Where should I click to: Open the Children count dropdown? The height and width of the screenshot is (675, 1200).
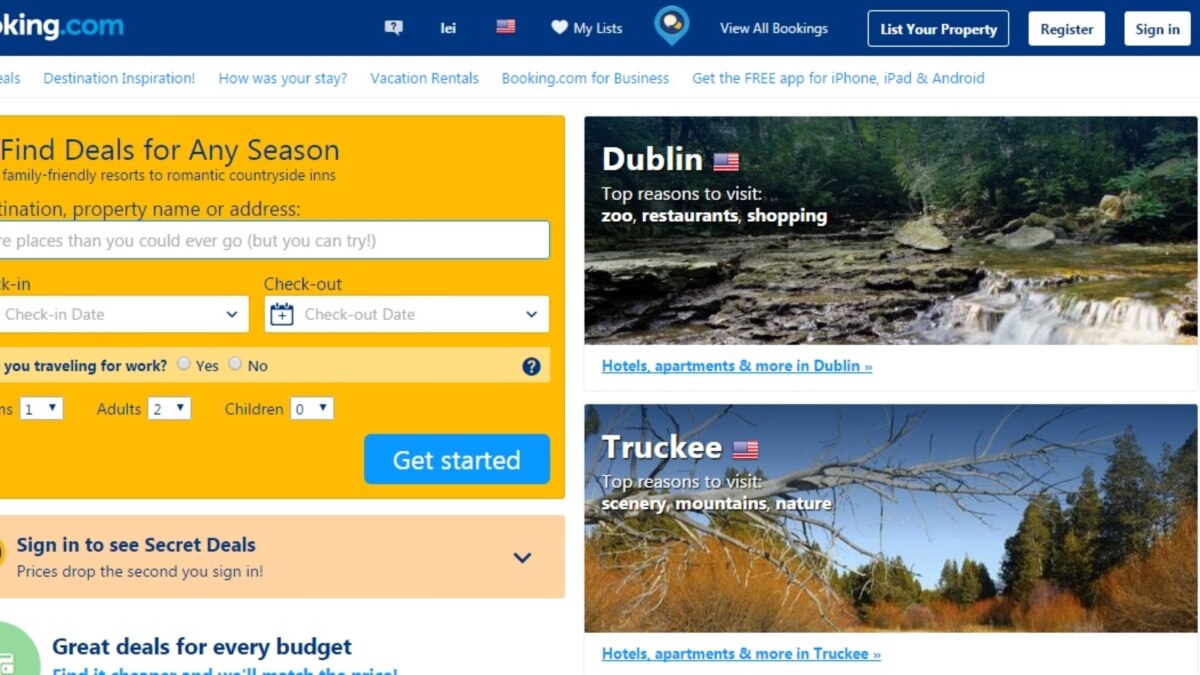tap(312, 408)
